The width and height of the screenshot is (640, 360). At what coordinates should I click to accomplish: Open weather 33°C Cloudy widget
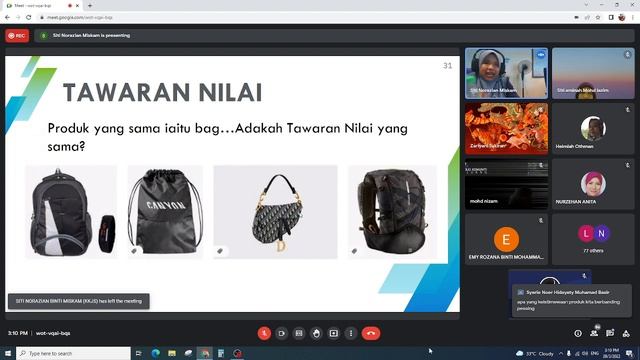535,353
